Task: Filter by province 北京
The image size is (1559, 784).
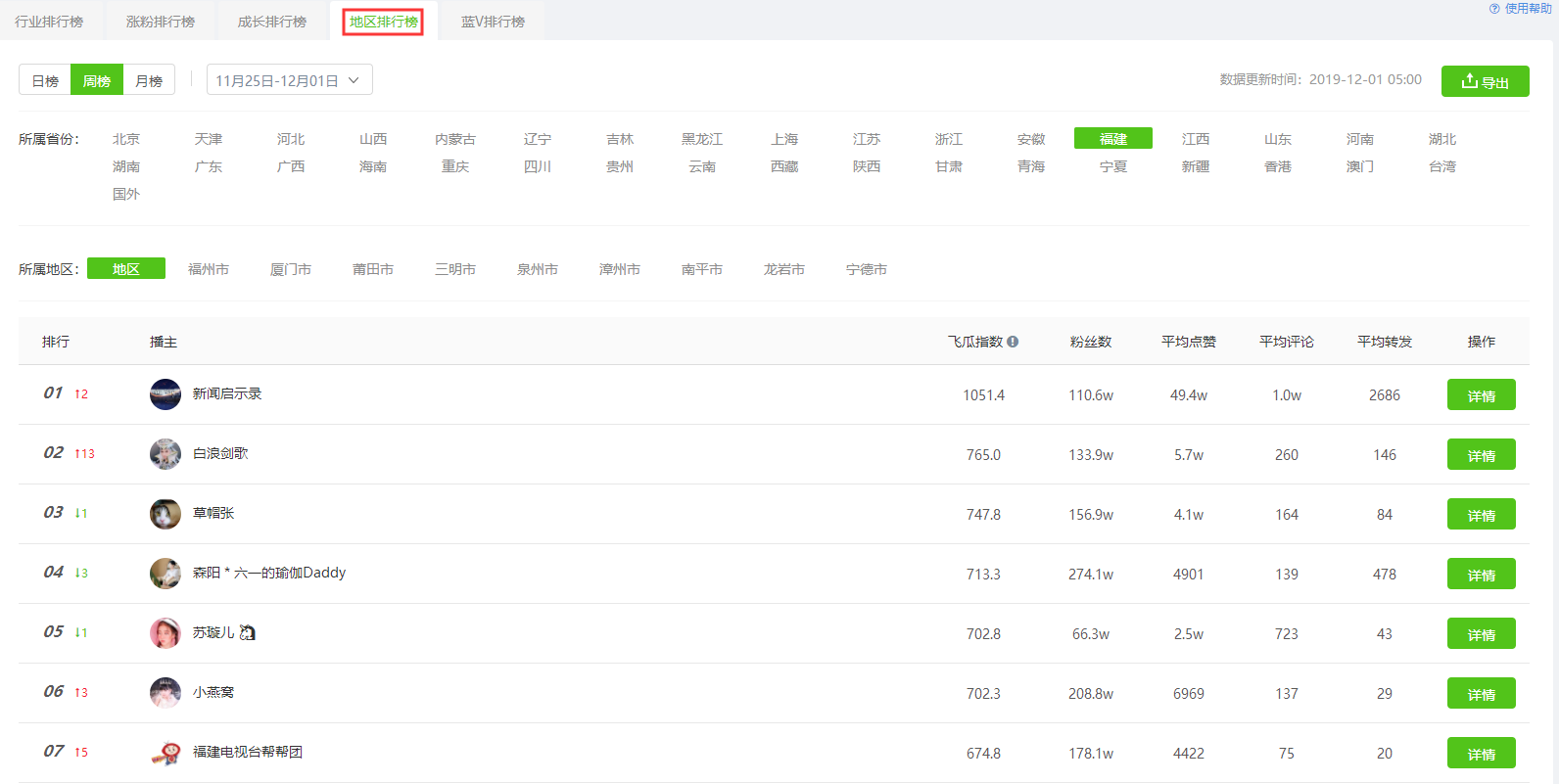Action: tap(126, 139)
